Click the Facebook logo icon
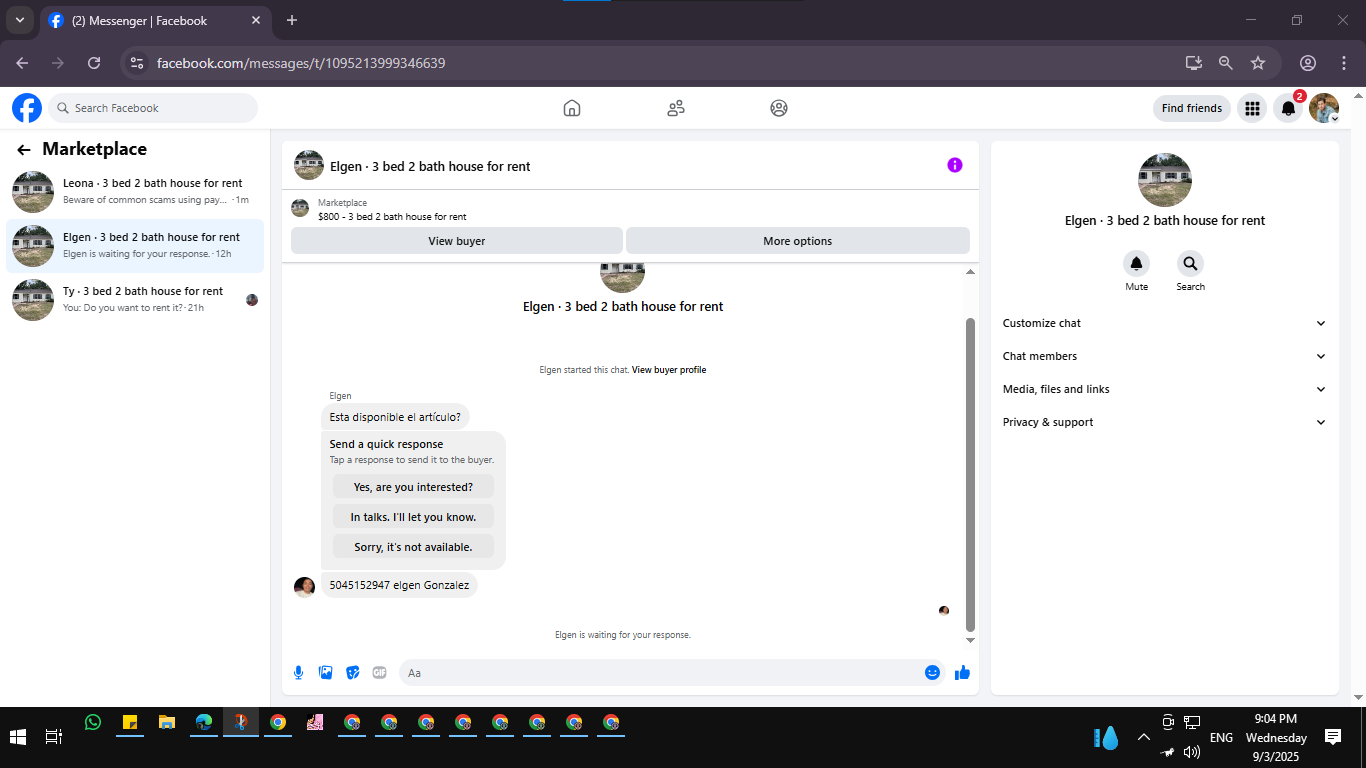The height and width of the screenshot is (768, 1366). pos(27,108)
